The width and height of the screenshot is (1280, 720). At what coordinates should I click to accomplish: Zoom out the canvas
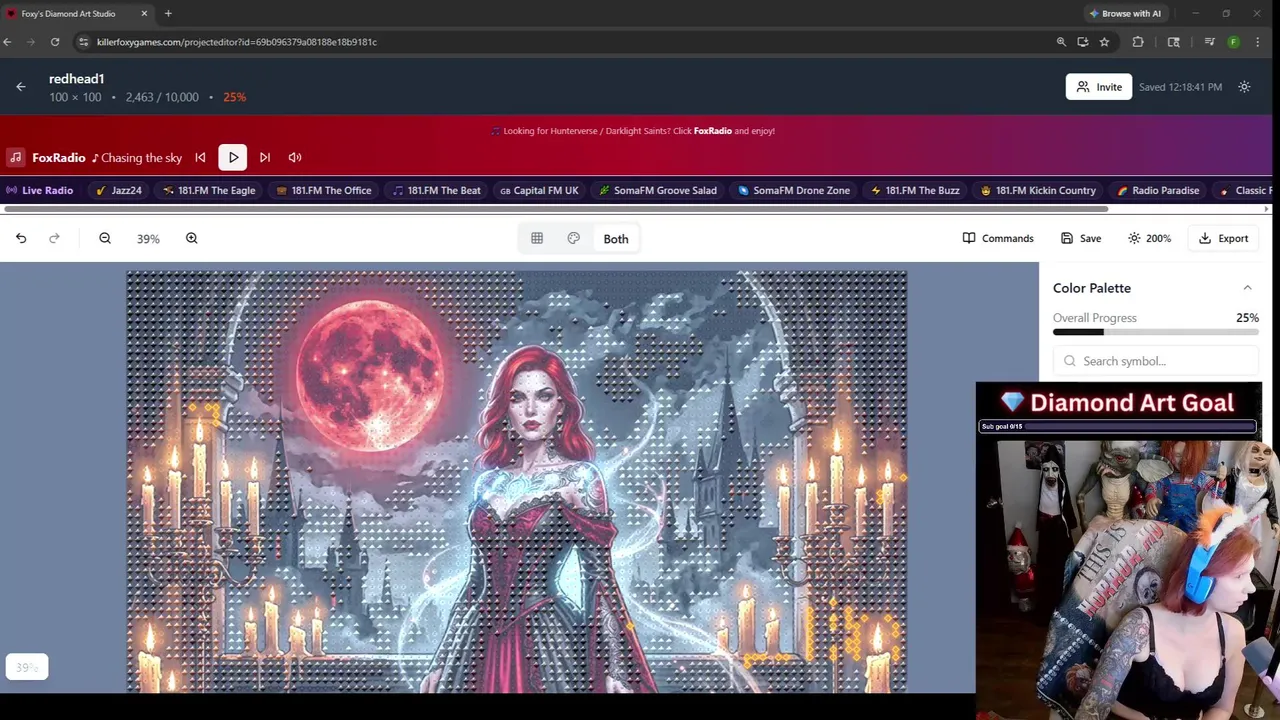tap(105, 238)
